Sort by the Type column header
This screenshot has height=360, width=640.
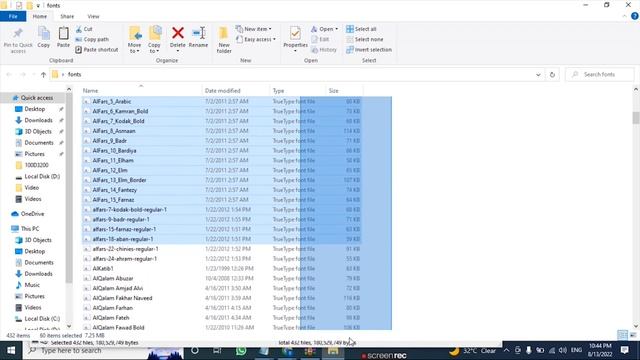[x=298, y=91]
